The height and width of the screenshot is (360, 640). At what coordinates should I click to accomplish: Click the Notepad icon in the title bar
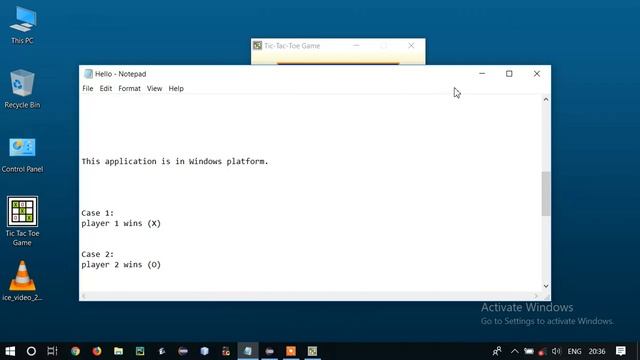coord(88,74)
